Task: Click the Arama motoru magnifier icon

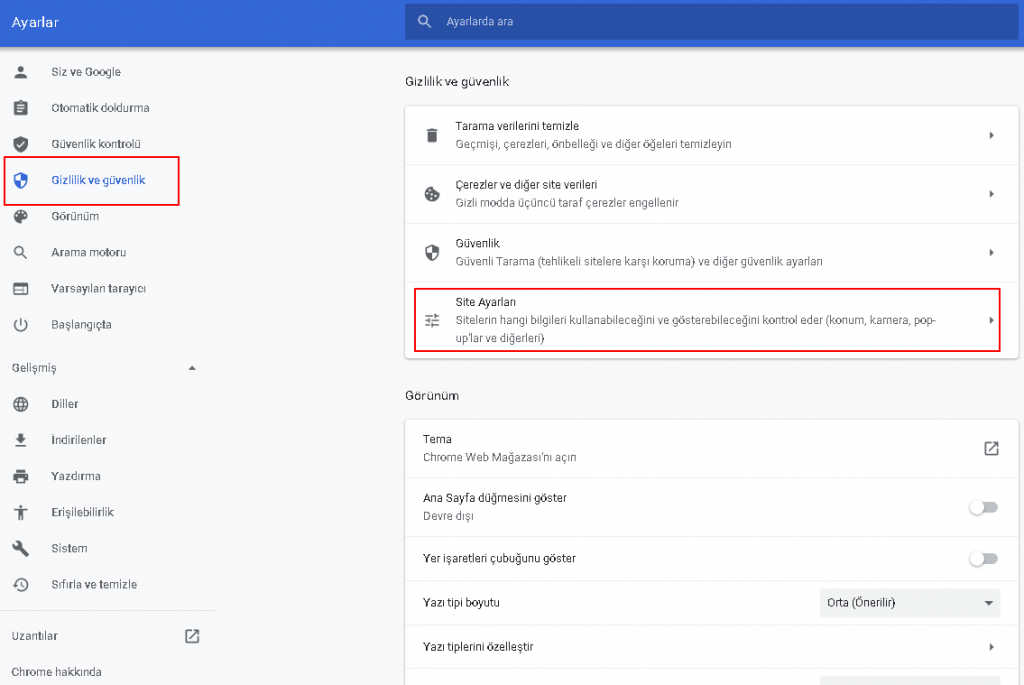Action: point(20,252)
